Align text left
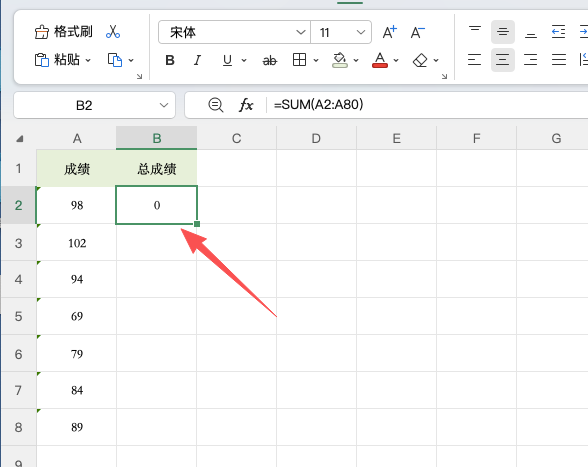Screen dimensions: 588x467 [474, 60]
